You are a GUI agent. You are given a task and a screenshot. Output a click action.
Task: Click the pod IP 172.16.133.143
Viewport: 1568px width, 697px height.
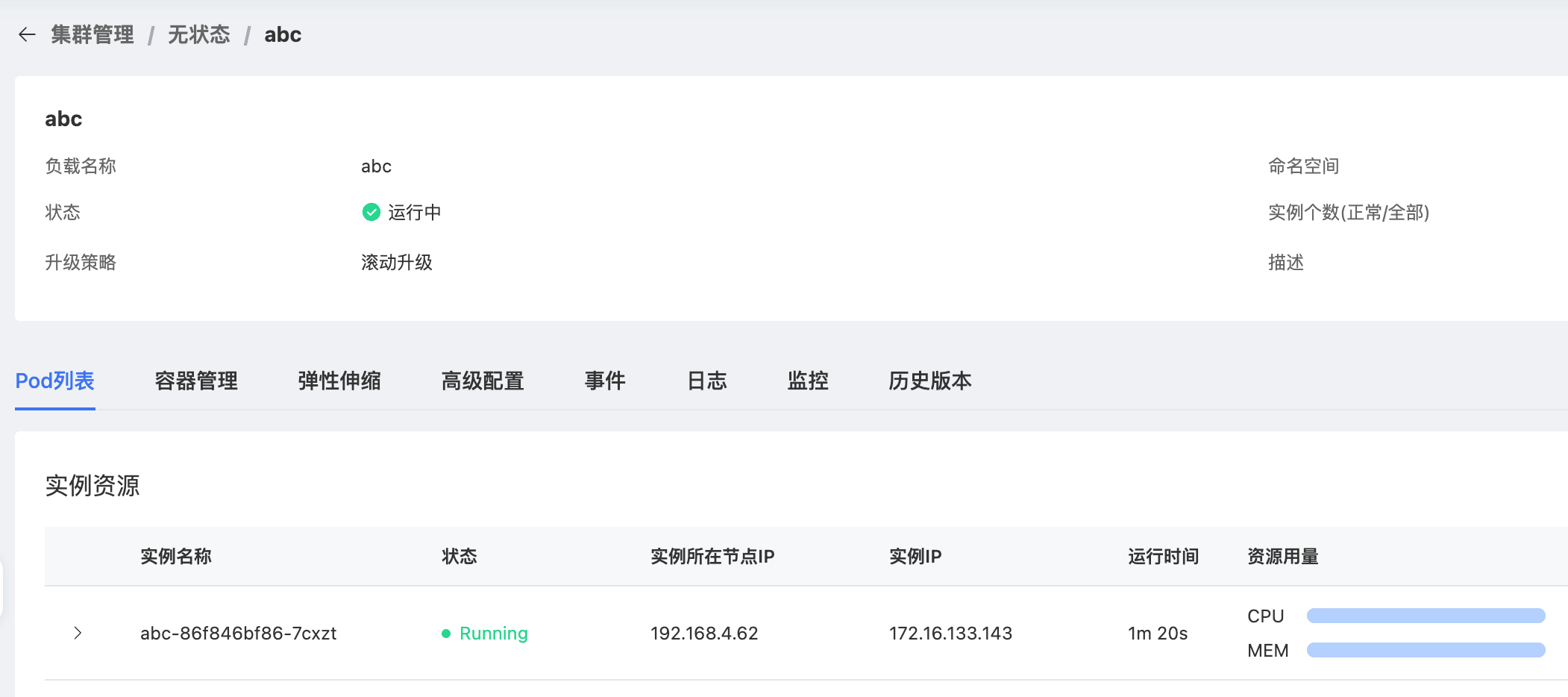click(x=950, y=634)
